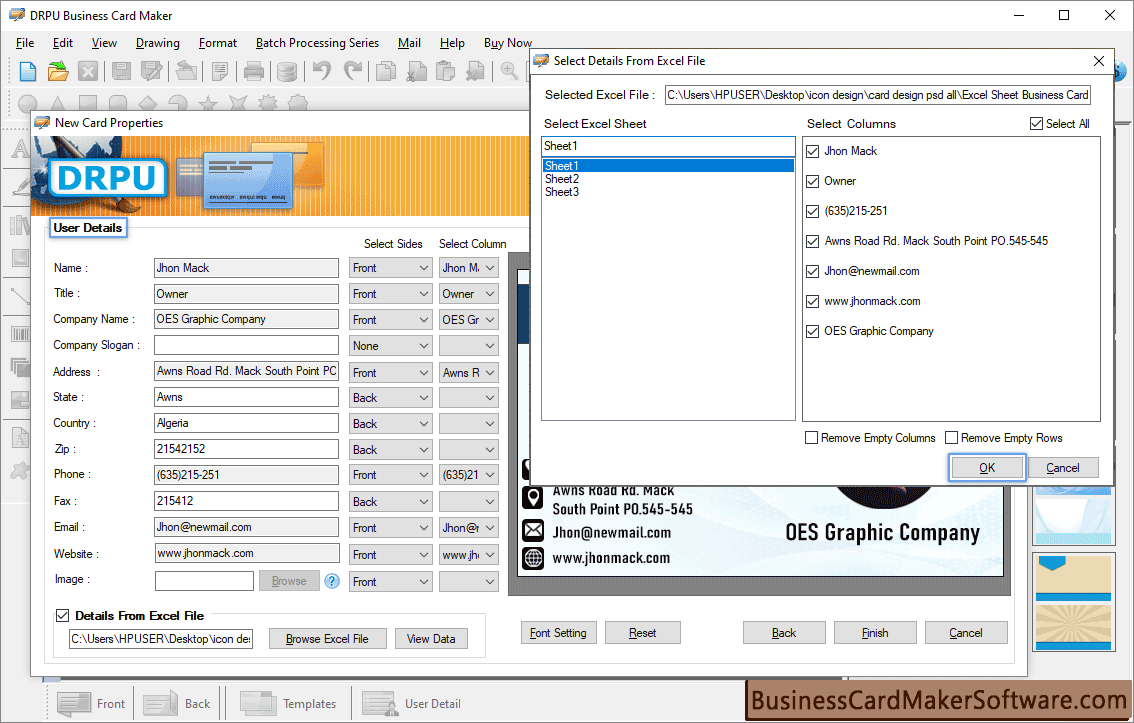Screen dimensions: 1134x723
Task: Click the New document toolbar icon
Action: point(27,71)
